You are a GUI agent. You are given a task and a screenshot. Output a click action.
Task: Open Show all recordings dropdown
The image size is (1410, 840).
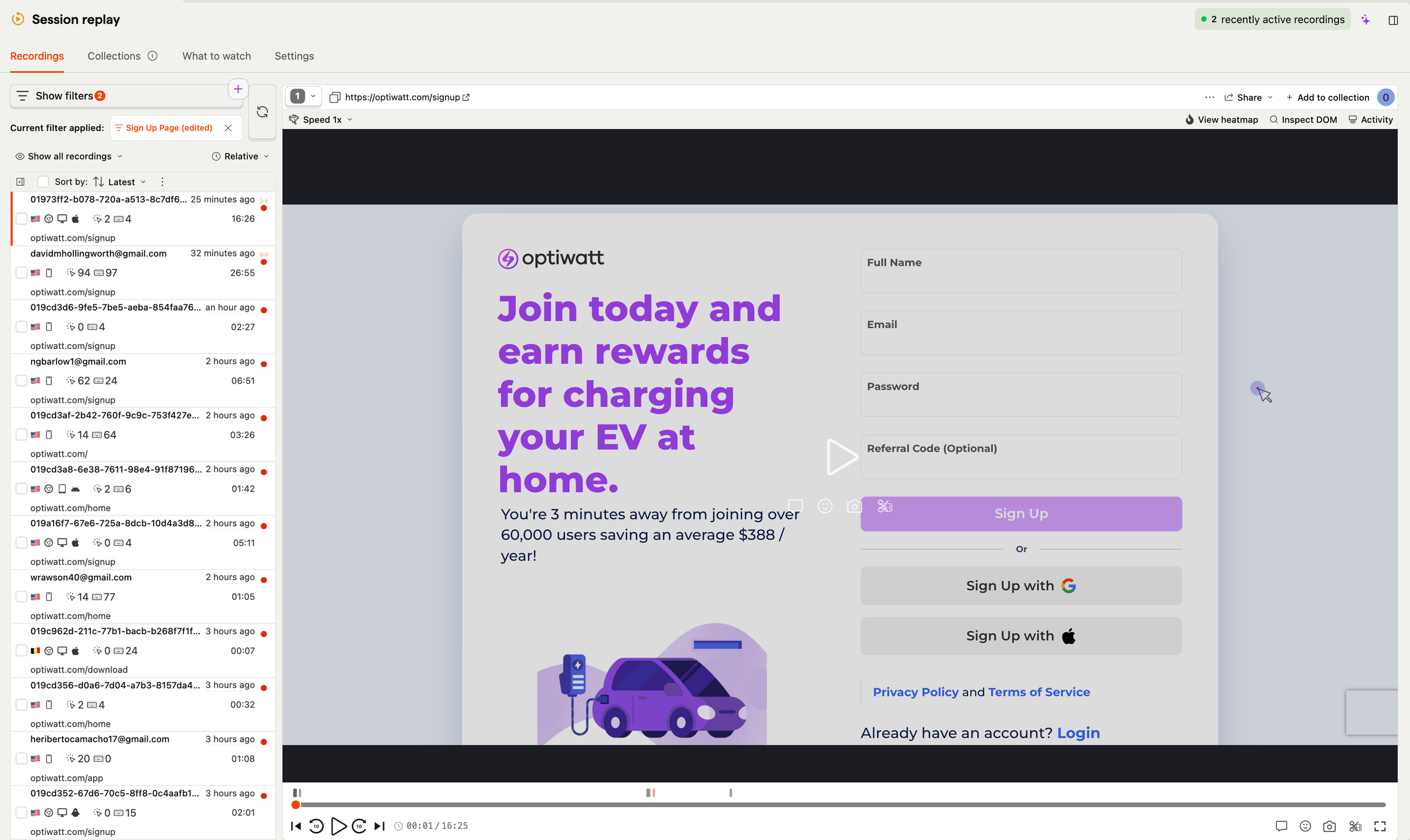(x=68, y=156)
